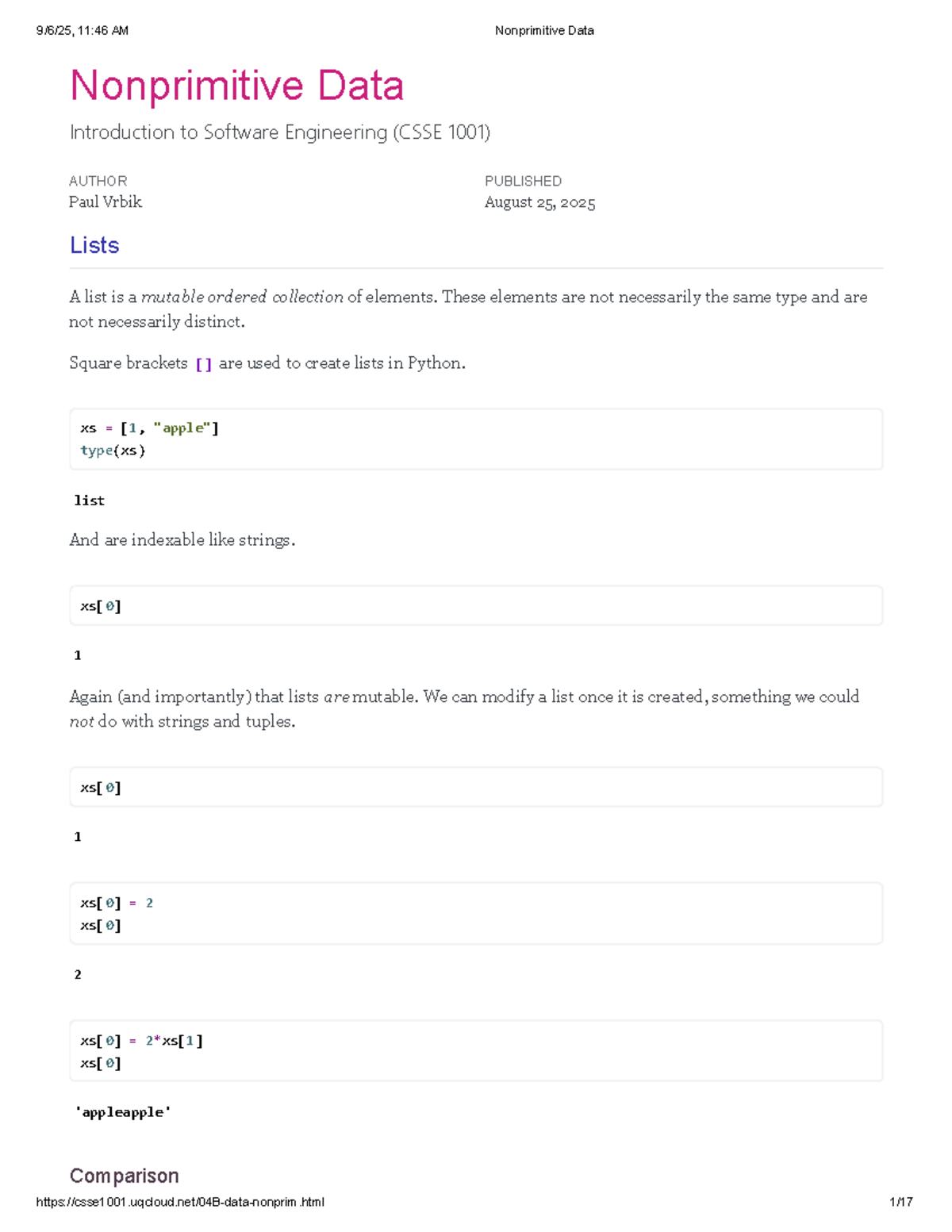Click the page number 1/17 in footer

pos(901,1202)
